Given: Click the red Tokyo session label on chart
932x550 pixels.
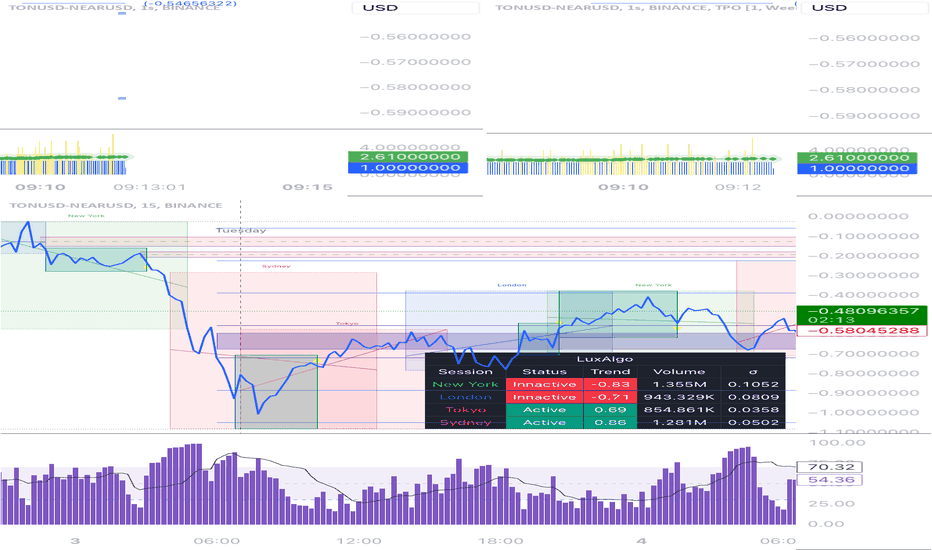Looking at the screenshot, I should (347, 323).
